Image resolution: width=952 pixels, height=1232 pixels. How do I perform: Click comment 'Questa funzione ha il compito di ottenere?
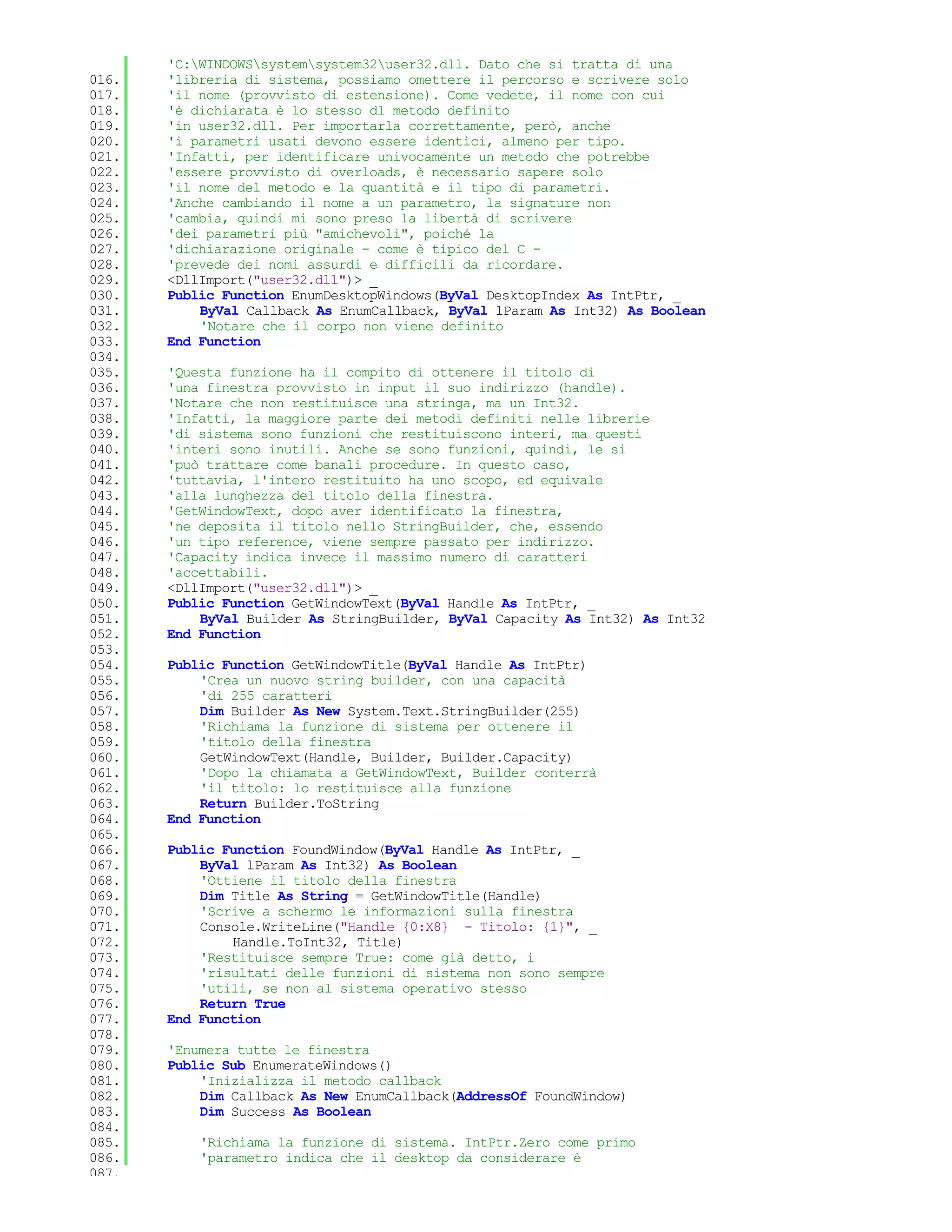coord(381,373)
